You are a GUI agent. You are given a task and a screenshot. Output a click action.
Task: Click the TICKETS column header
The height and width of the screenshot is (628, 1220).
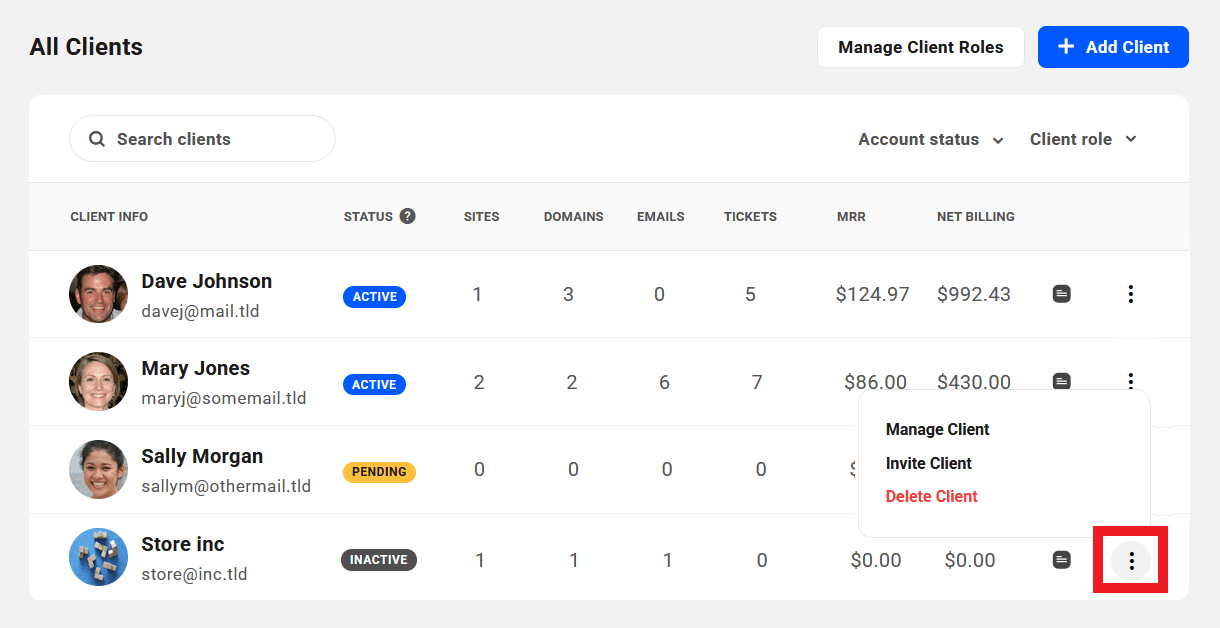click(x=750, y=216)
